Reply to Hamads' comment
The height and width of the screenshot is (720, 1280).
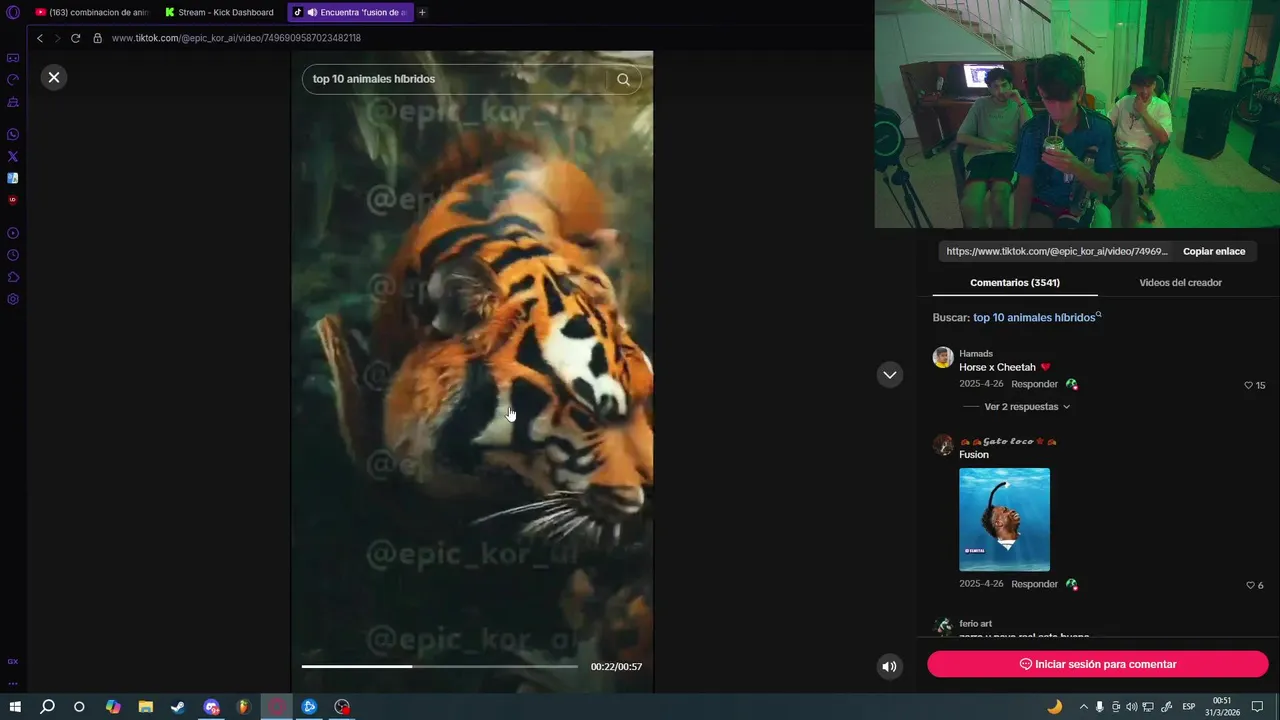click(x=1034, y=384)
